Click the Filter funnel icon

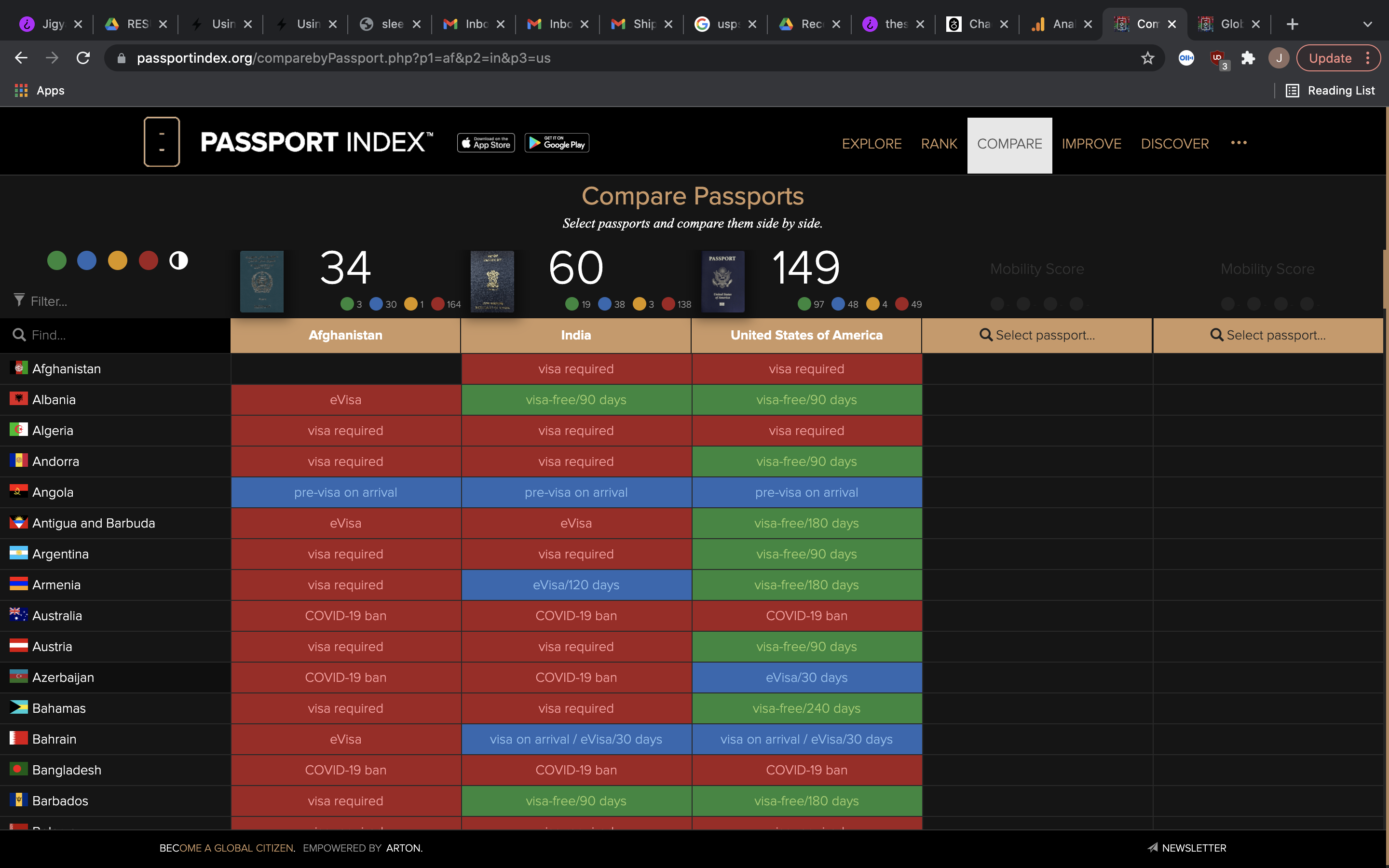point(19,300)
